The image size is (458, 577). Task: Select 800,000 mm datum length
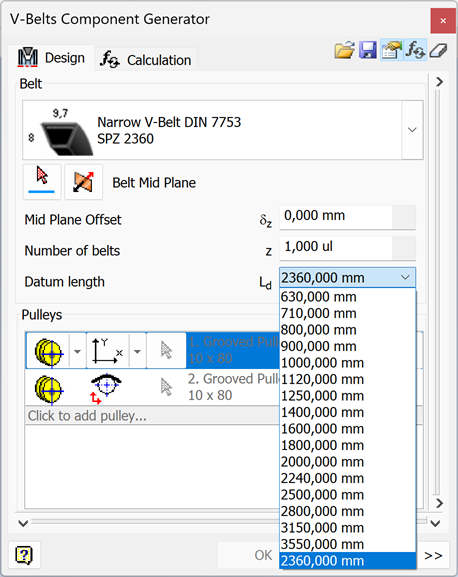click(348, 330)
